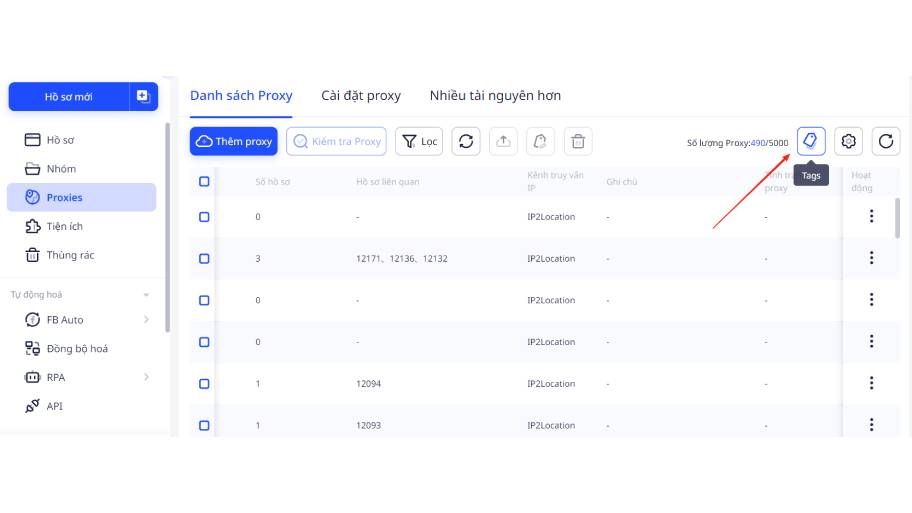Click the tag assign toolbar icon
This screenshot has width=912, height=513.
[x=540, y=141]
